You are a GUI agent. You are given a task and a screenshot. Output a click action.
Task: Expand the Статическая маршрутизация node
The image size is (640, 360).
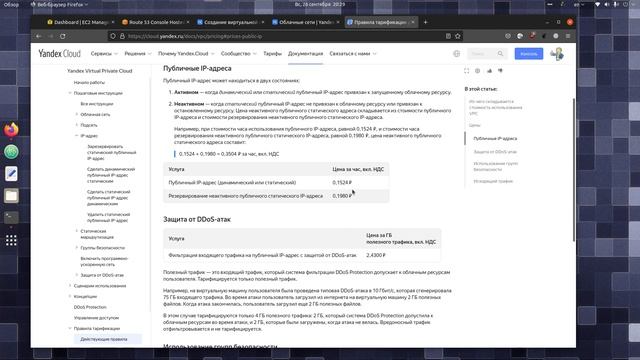(77, 231)
